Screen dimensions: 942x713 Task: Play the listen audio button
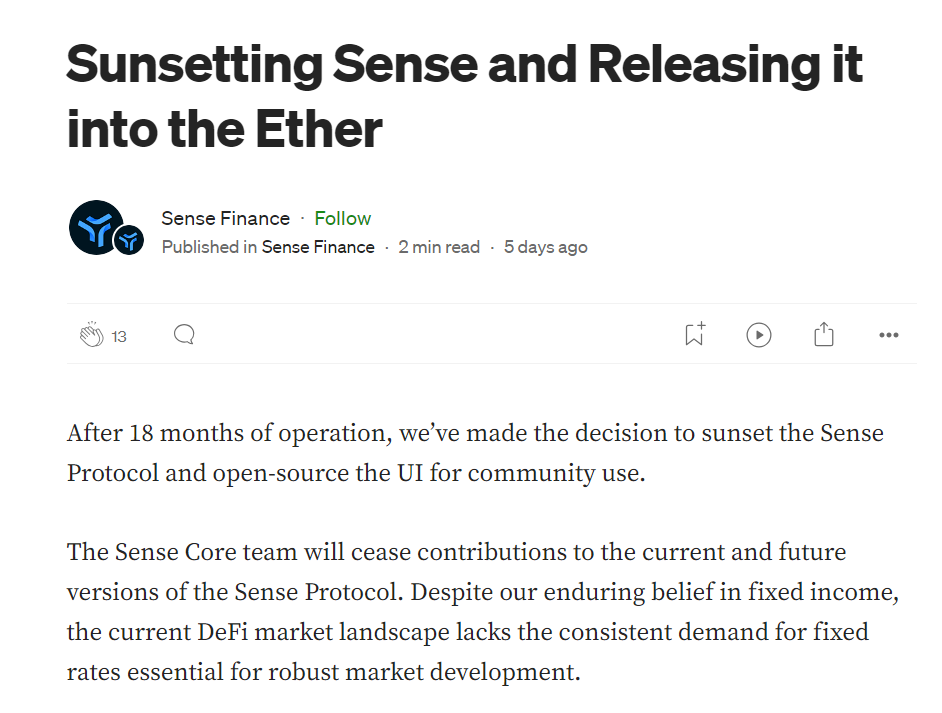pos(759,335)
